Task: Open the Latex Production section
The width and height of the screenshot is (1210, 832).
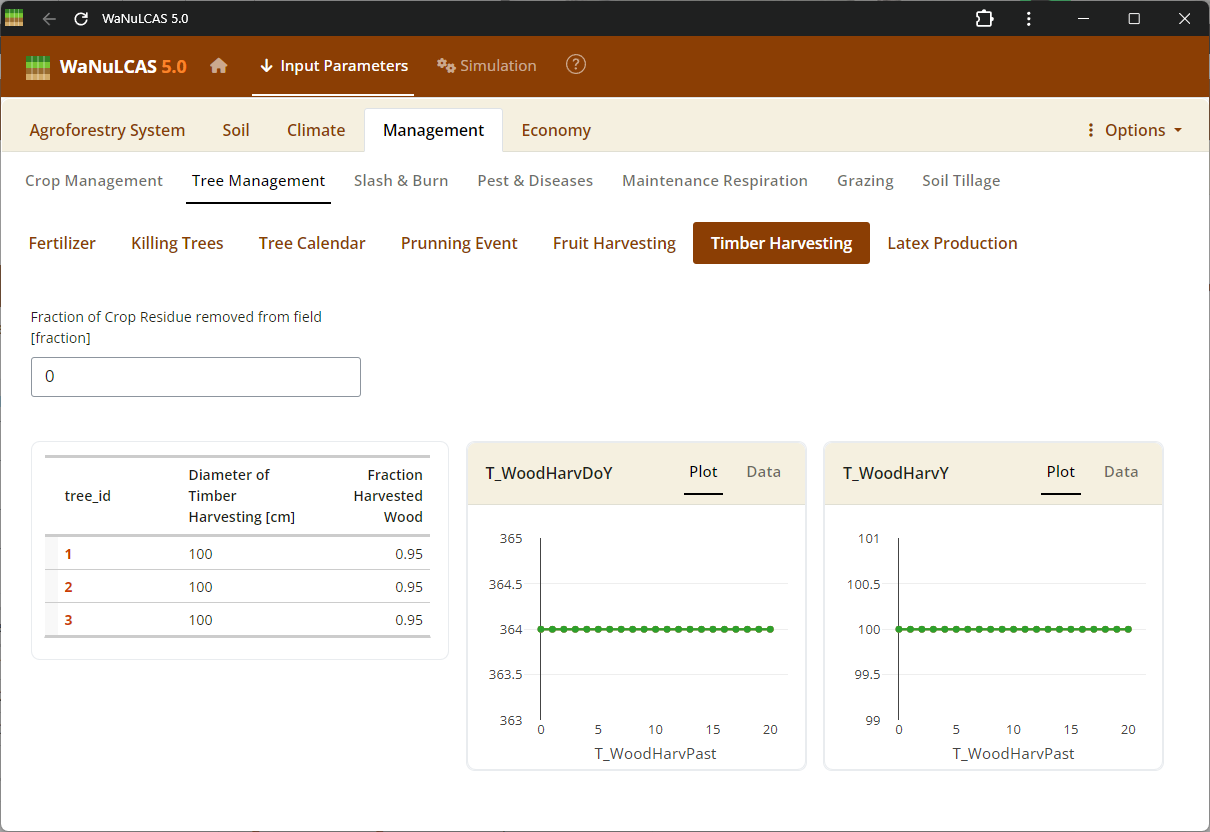Action: pyautogui.click(x=952, y=243)
